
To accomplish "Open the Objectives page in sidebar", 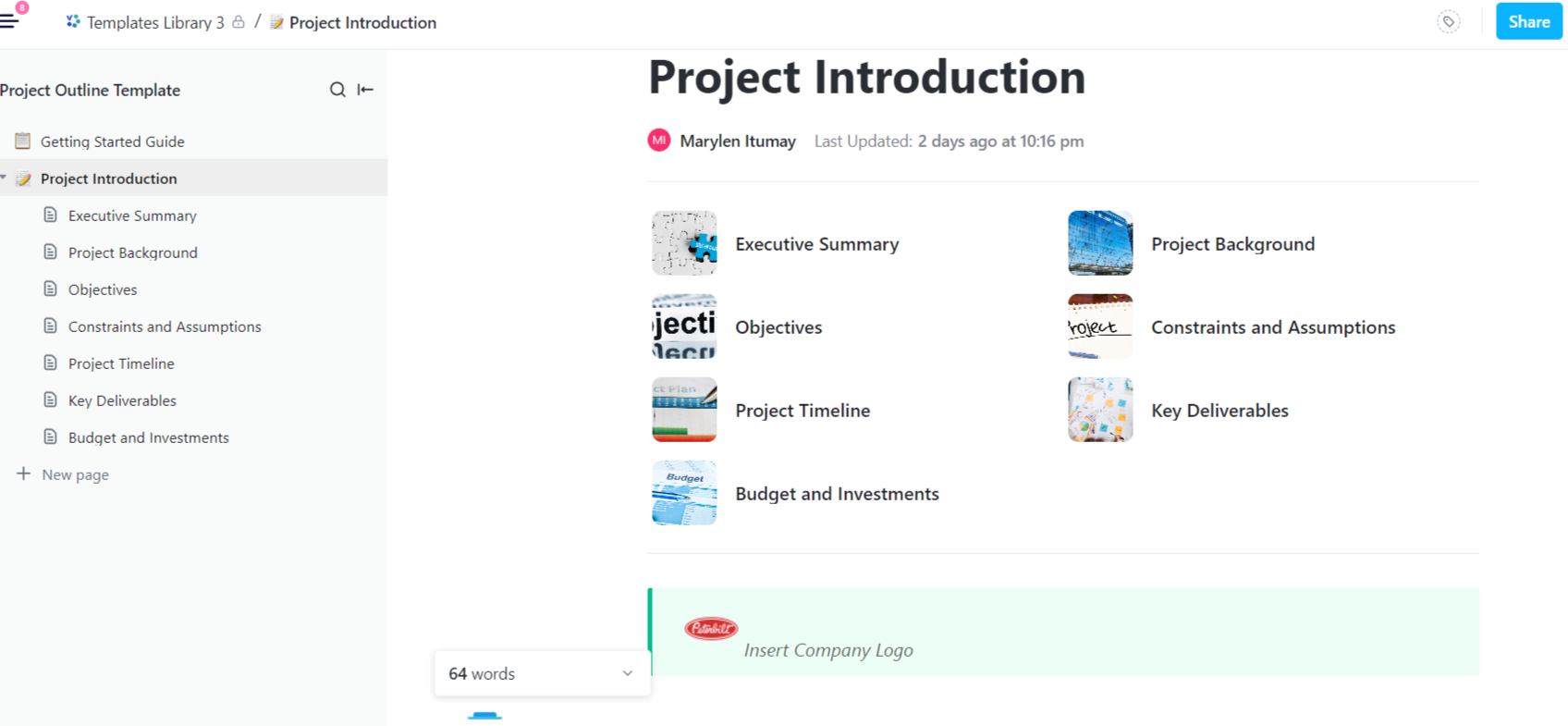I will point(103,289).
